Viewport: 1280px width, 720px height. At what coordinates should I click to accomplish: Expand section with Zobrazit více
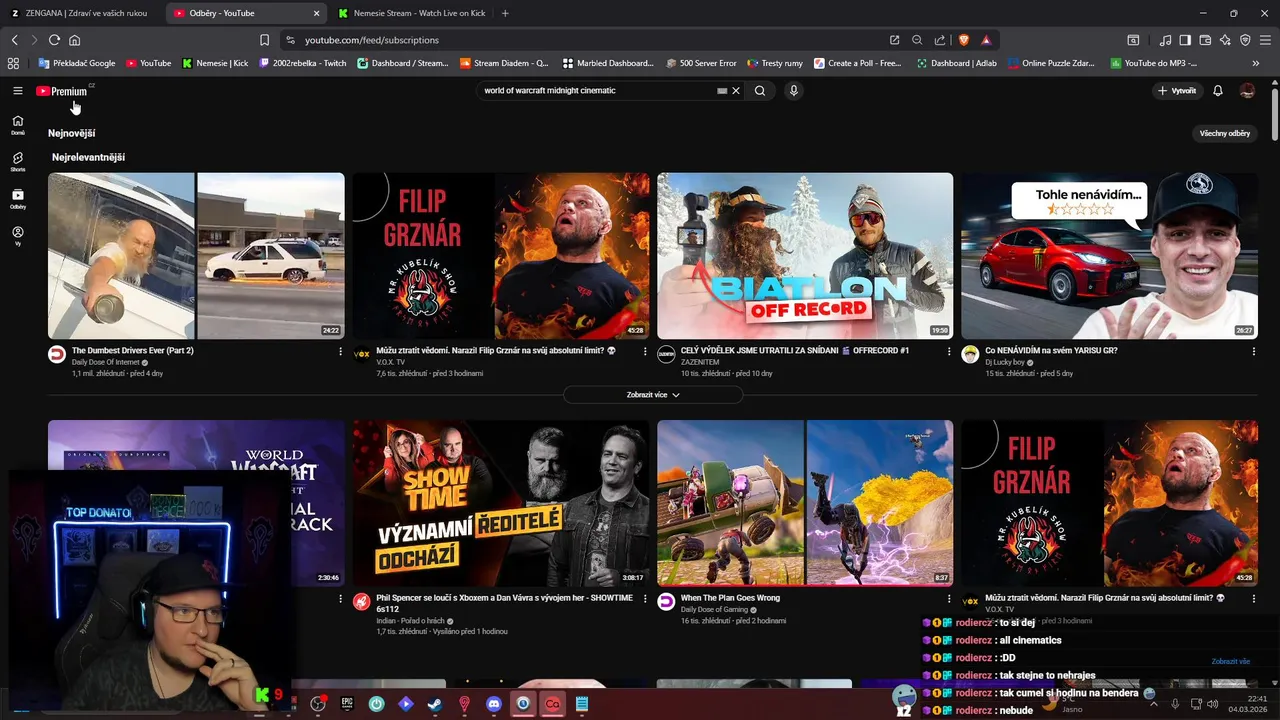pyautogui.click(x=653, y=395)
